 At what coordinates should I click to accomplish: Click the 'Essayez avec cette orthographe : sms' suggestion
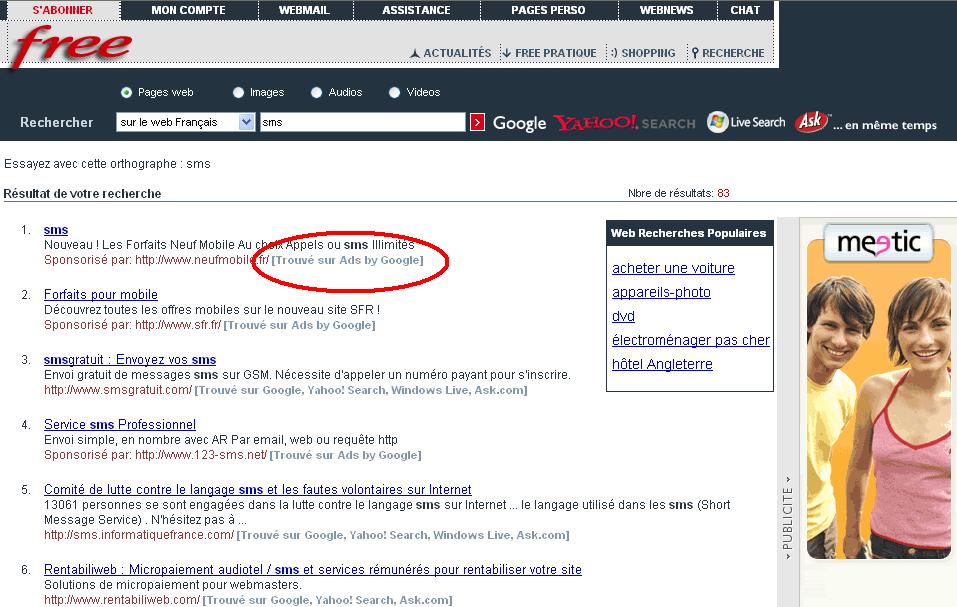point(107,164)
